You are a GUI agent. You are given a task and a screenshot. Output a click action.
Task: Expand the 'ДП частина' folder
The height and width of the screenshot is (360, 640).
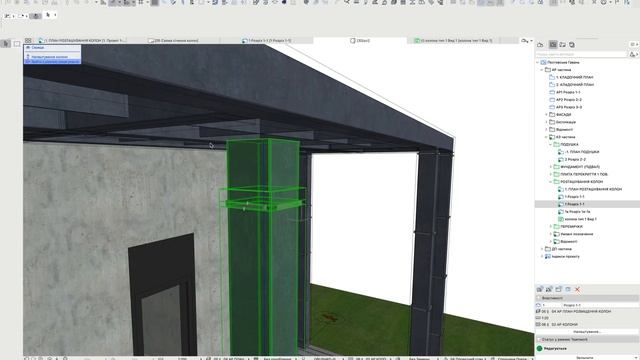(542, 249)
